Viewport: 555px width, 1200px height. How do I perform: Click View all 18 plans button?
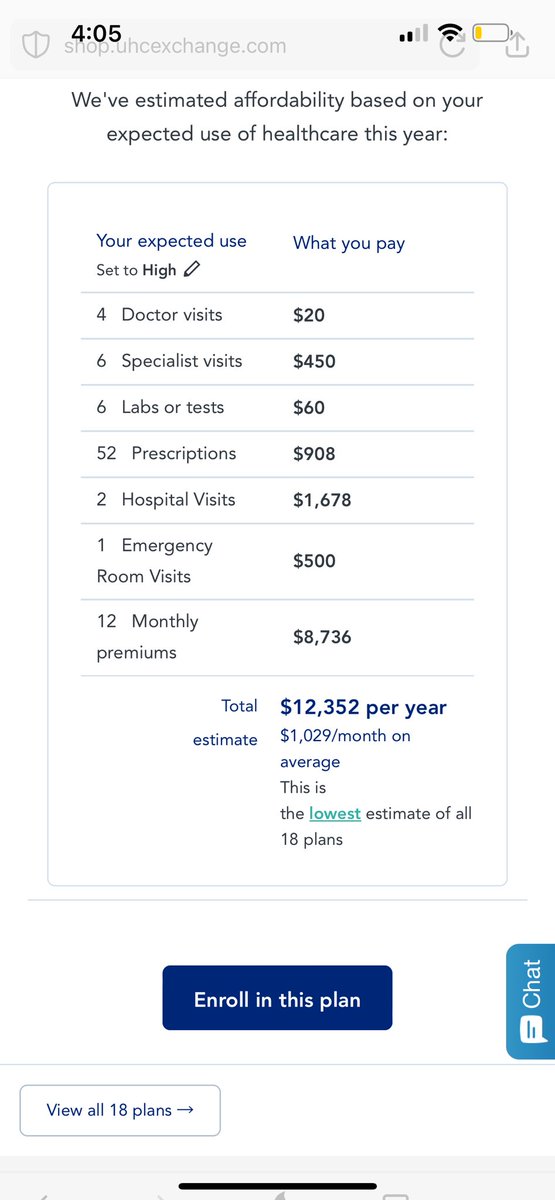tap(120, 1110)
